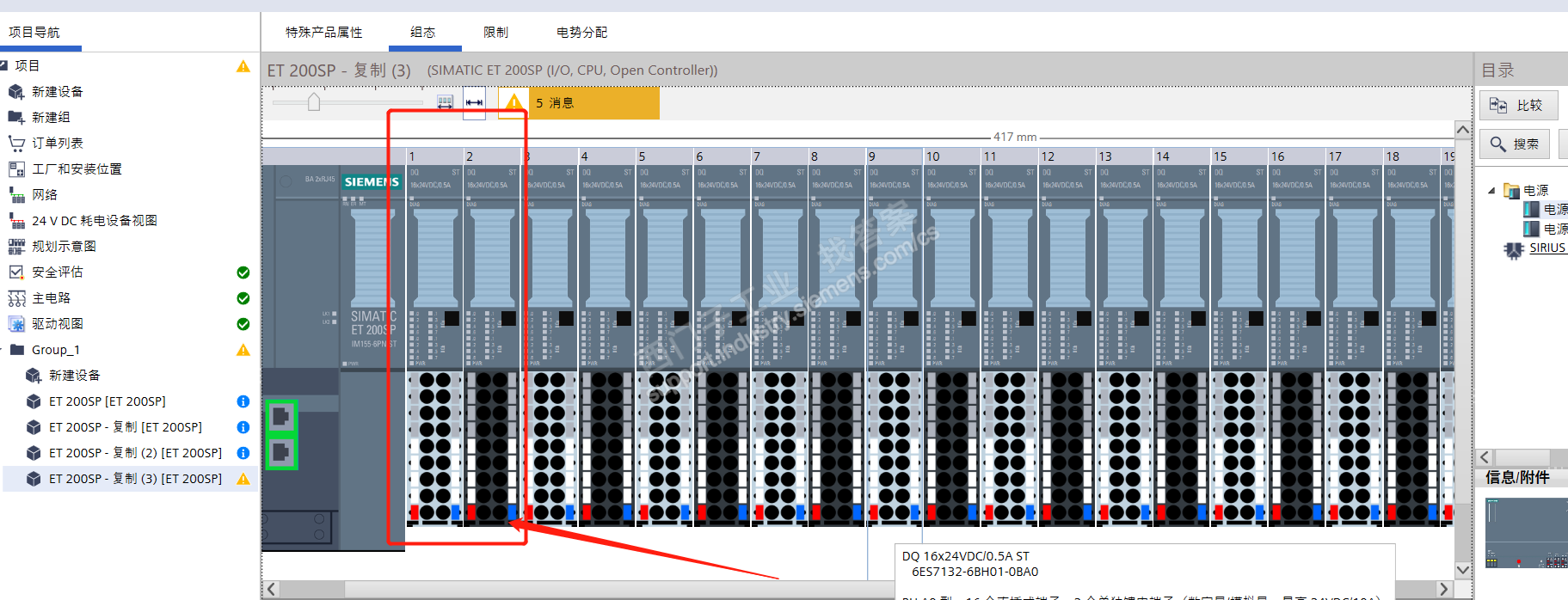Viewport: 1568px width, 600px height.
Task: Click the 新建设备 icon under 项目
Action: coord(16,92)
